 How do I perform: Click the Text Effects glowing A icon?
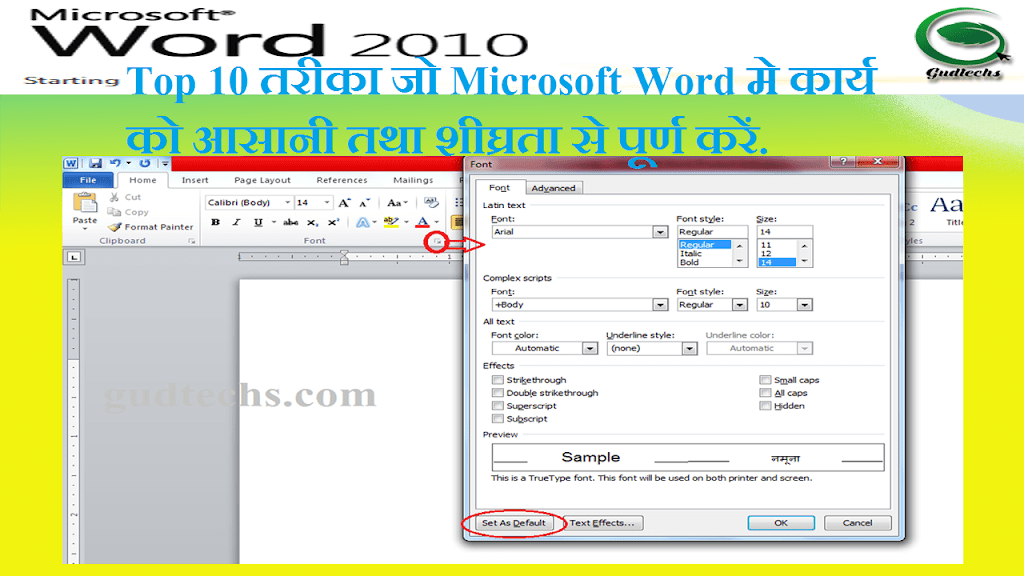362,222
